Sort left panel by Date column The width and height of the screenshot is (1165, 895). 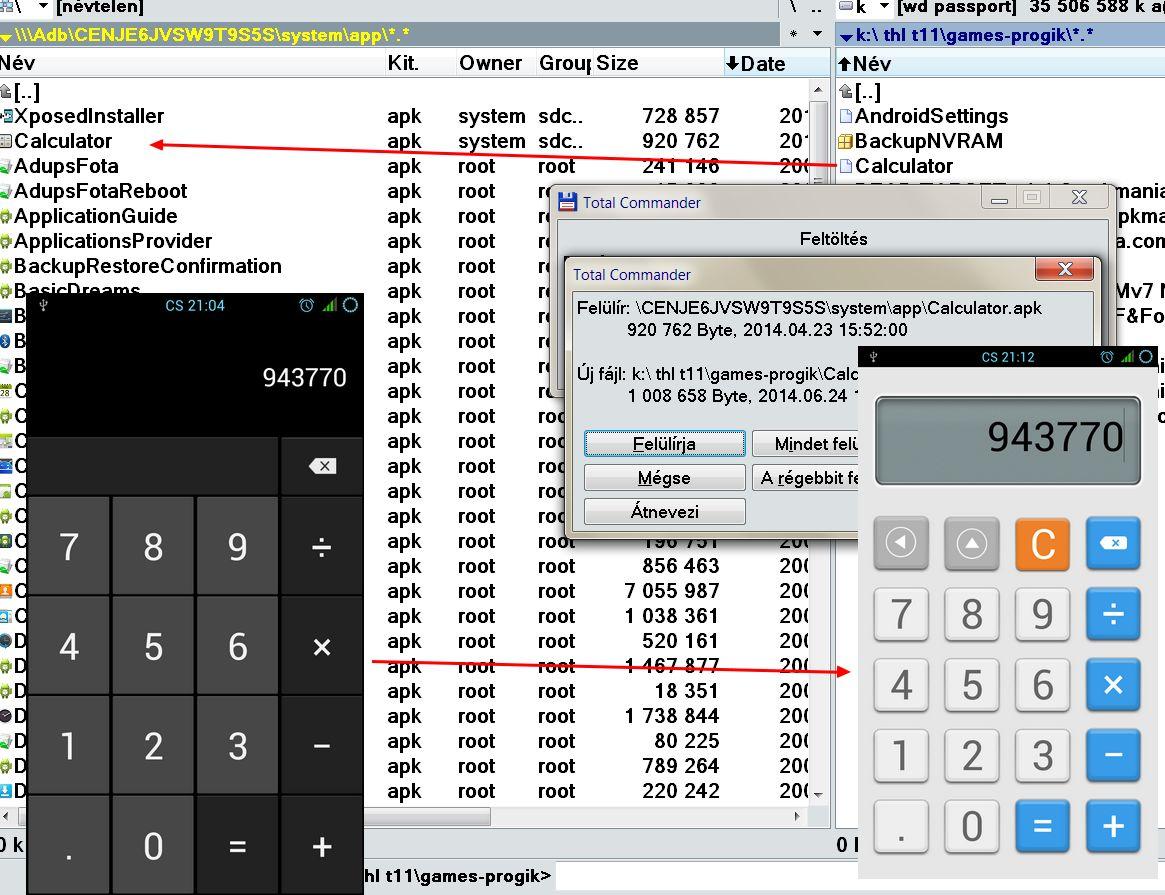coord(776,63)
